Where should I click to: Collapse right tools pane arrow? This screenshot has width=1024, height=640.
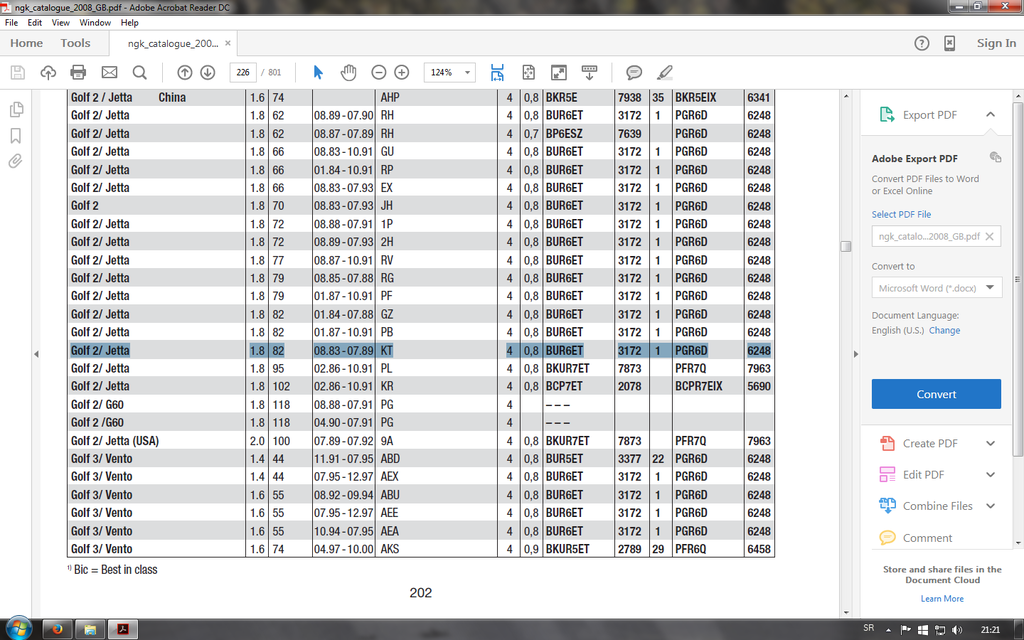(x=854, y=354)
